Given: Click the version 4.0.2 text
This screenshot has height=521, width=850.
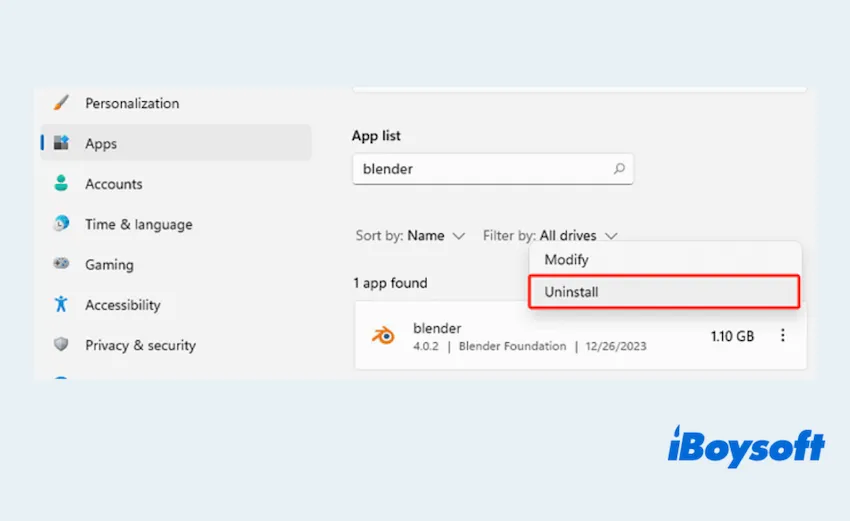Looking at the screenshot, I should click(426, 346).
